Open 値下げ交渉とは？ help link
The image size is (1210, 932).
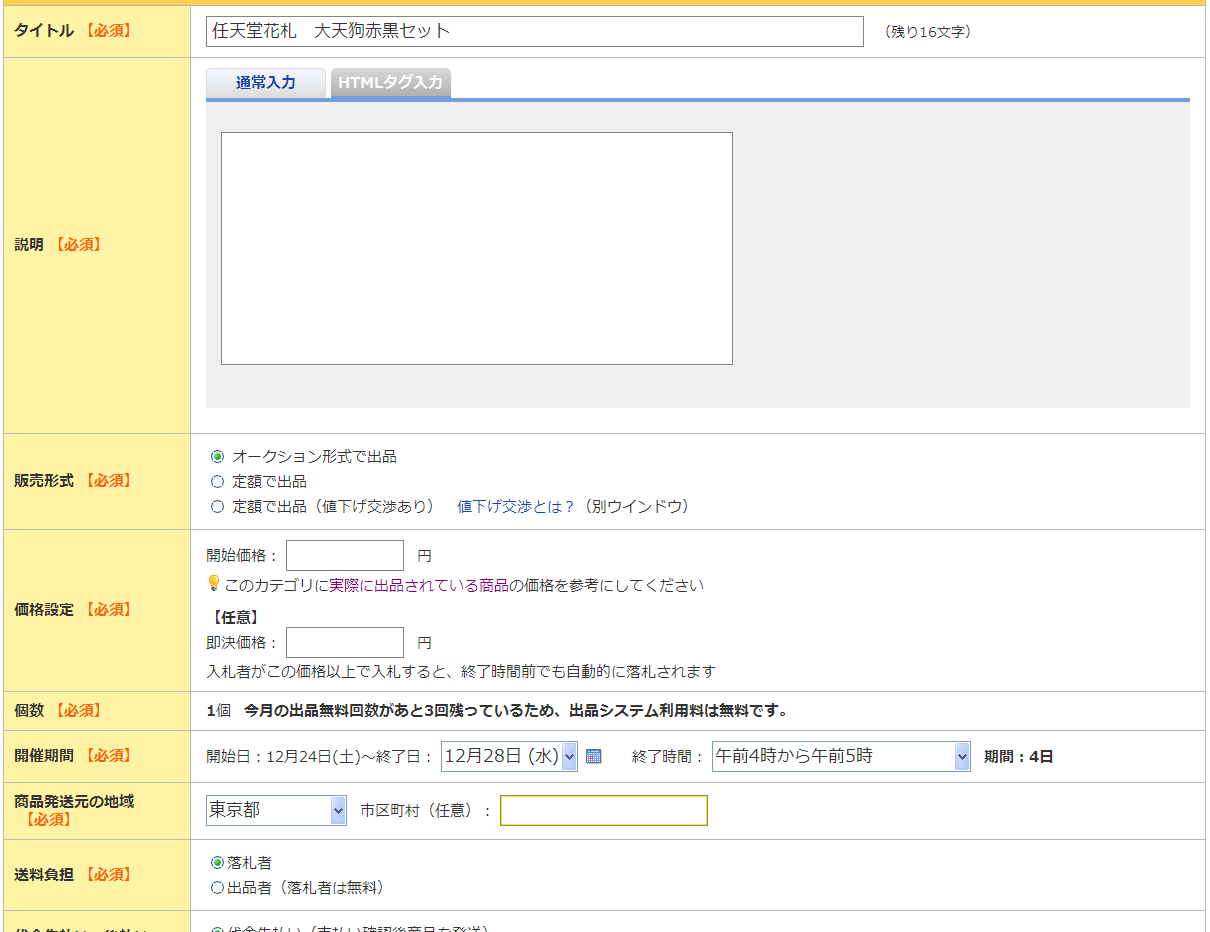[x=516, y=506]
